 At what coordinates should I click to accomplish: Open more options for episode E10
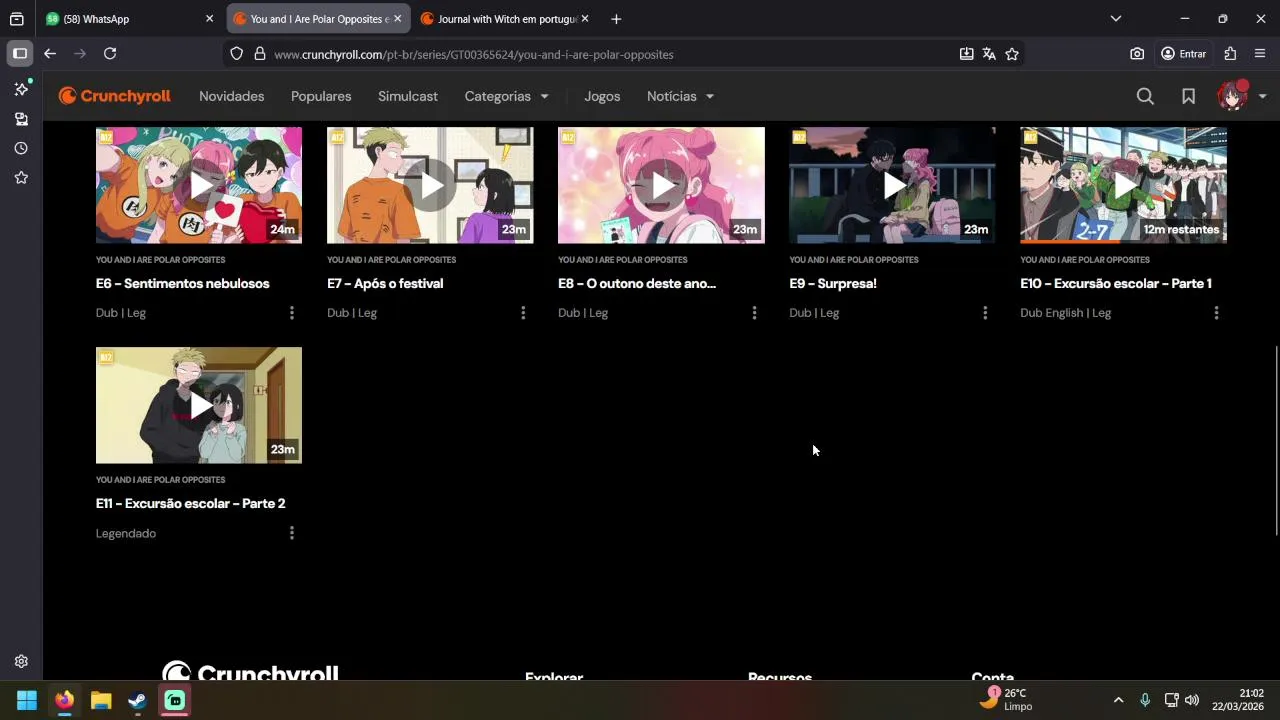[x=1216, y=313]
